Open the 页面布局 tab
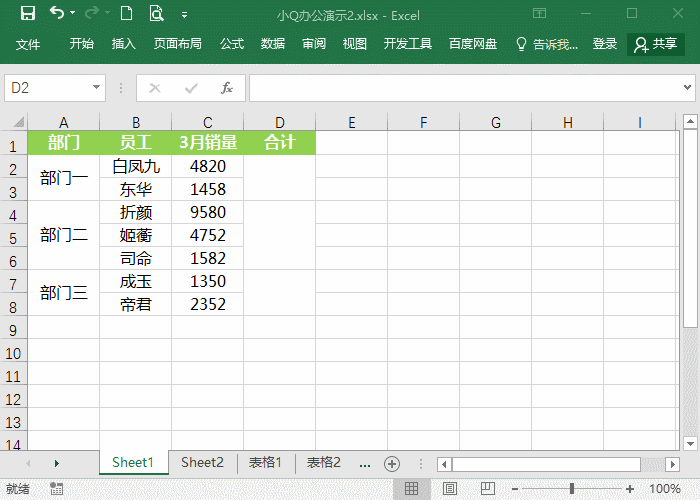700x500 pixels. point(178,44)
